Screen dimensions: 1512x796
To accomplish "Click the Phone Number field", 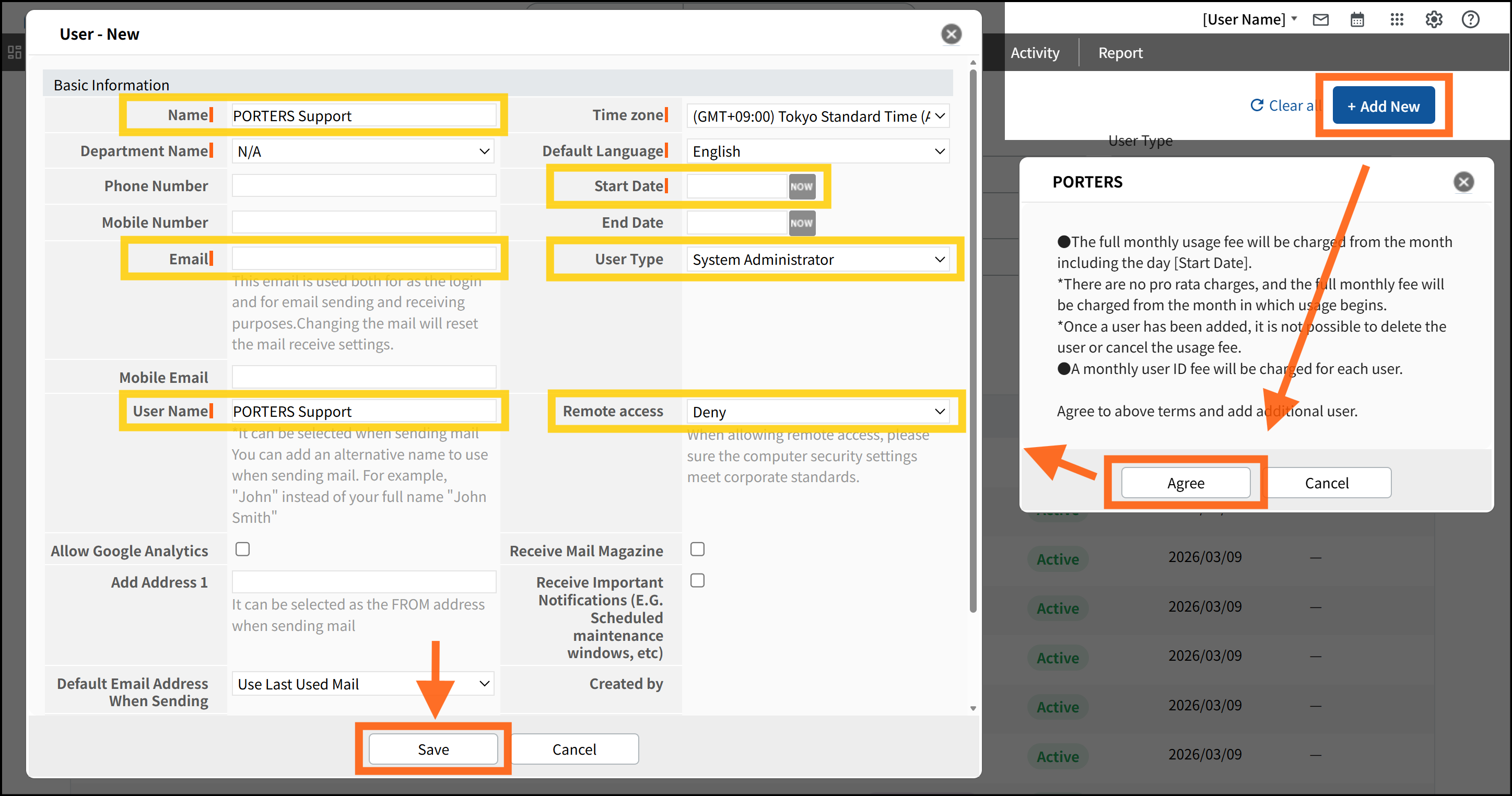I will pyautogui.click(x=364, y=186).
